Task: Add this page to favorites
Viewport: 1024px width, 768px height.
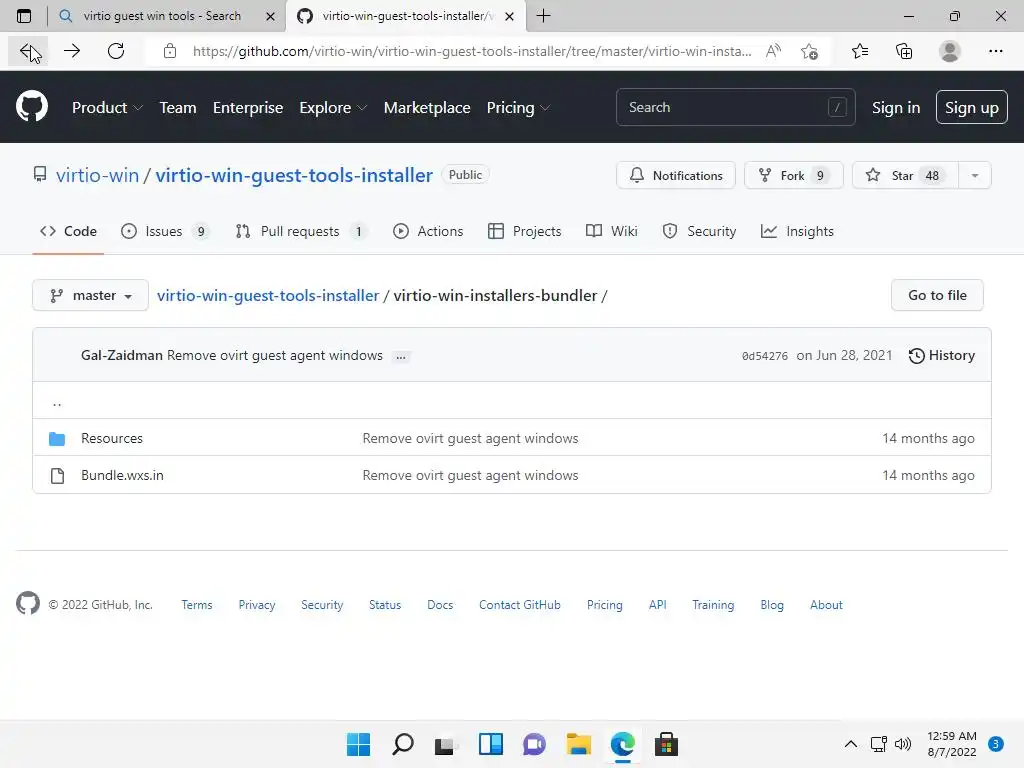Action: pyautogui.click(x=810, y=51)
